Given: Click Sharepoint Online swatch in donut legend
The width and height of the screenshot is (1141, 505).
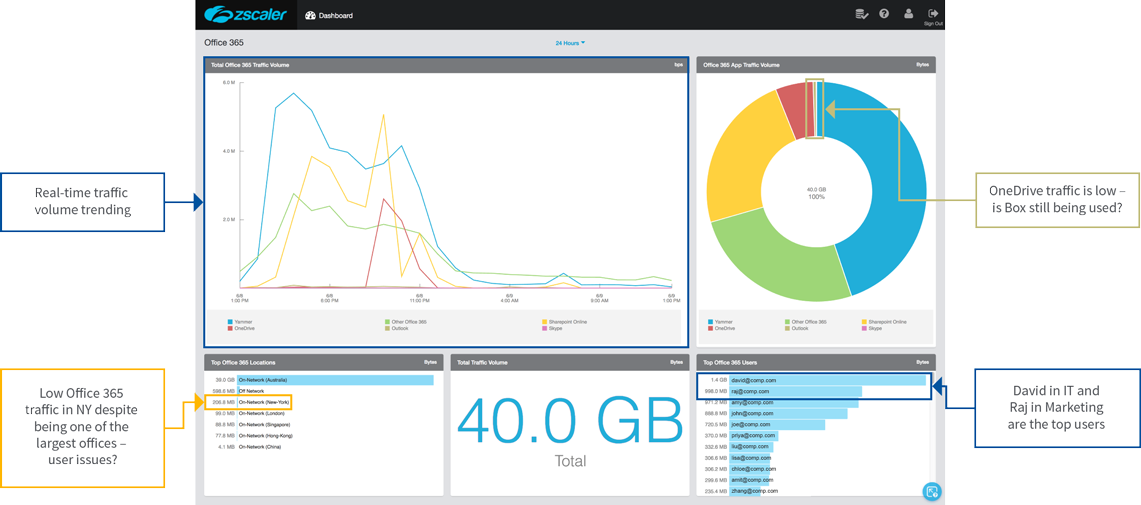Looking at the screenshot, I should pos(864,321).
